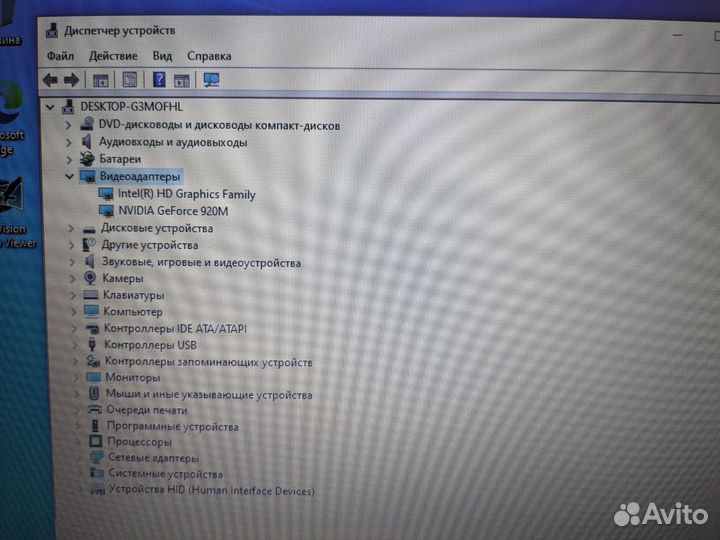
Task: Expand the Клавиатуры category arrow
Action: [73, 295]
